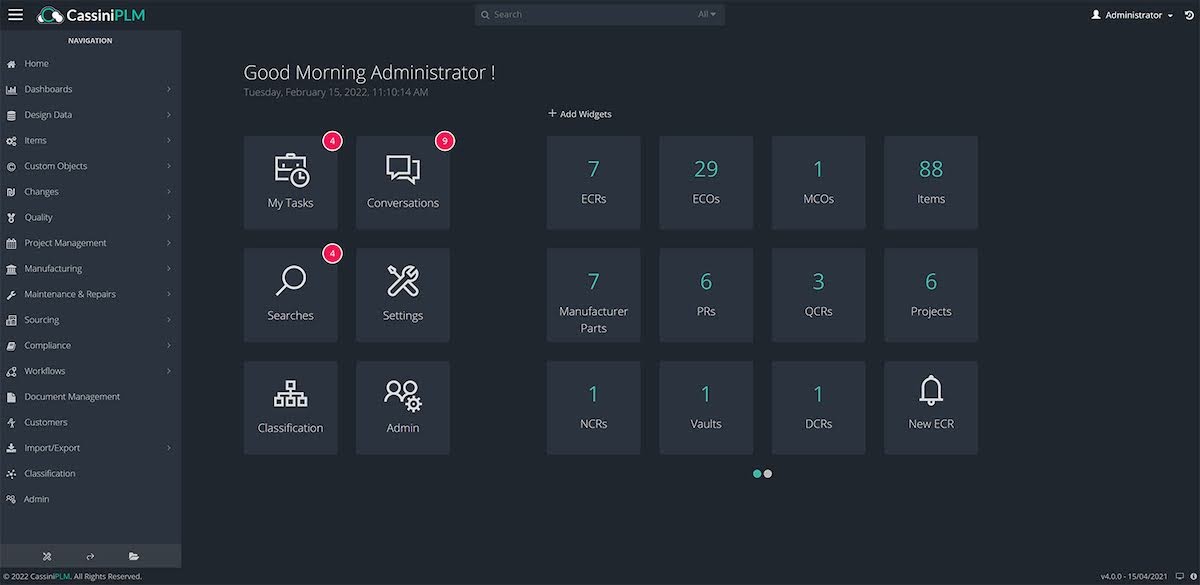
Task: Switch to the second widget page dot
Action: tap(768, 474)
